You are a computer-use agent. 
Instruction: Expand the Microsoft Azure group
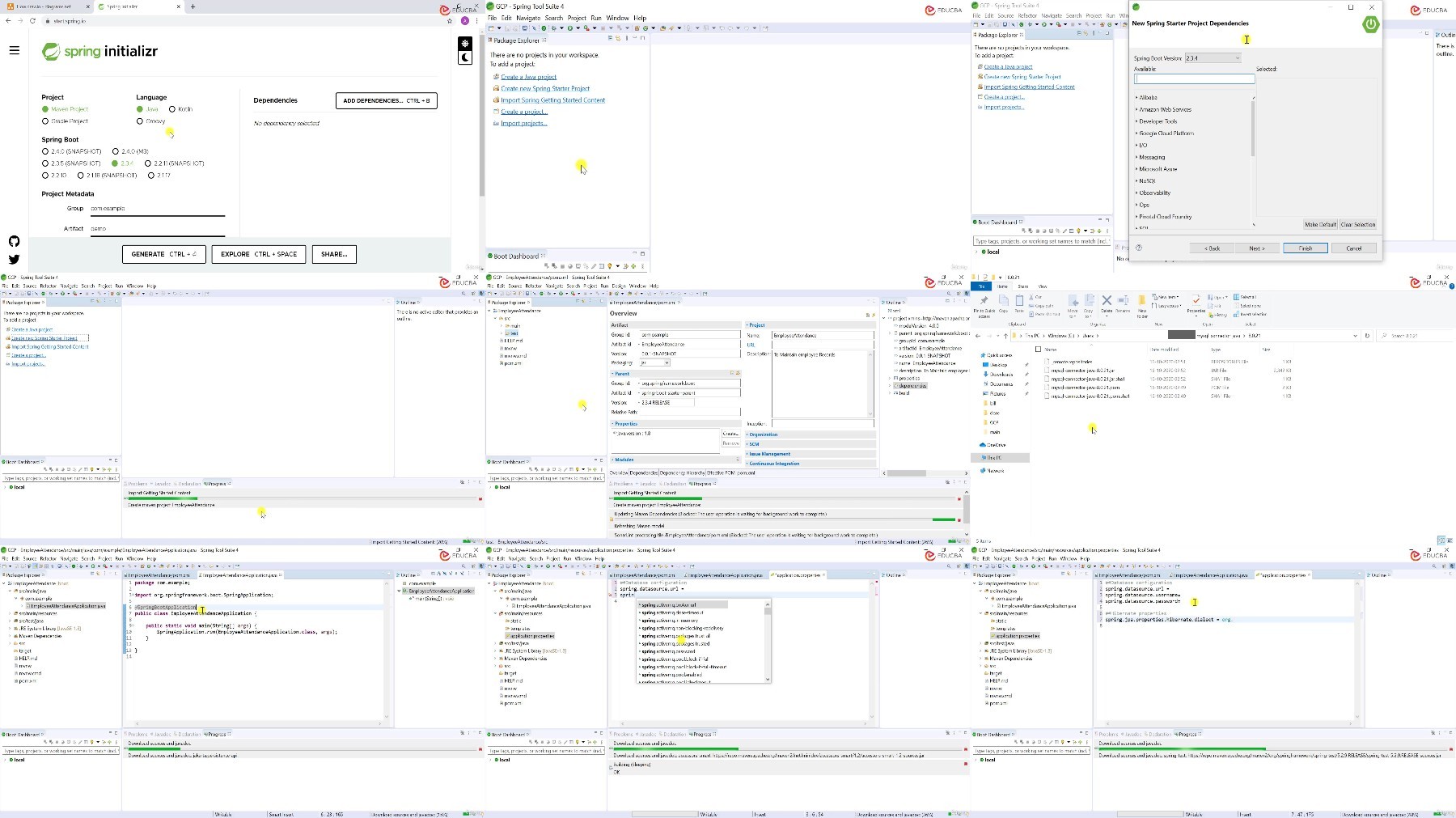tap(1136, 169)
